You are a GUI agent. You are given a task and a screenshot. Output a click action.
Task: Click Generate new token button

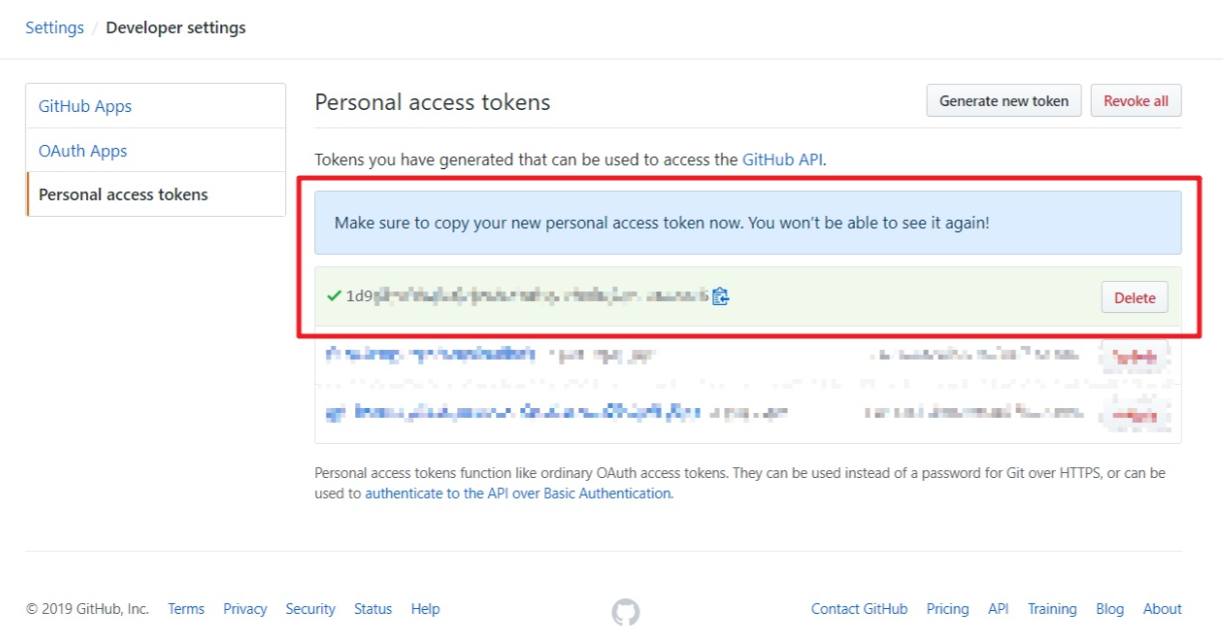point(1004,101)
